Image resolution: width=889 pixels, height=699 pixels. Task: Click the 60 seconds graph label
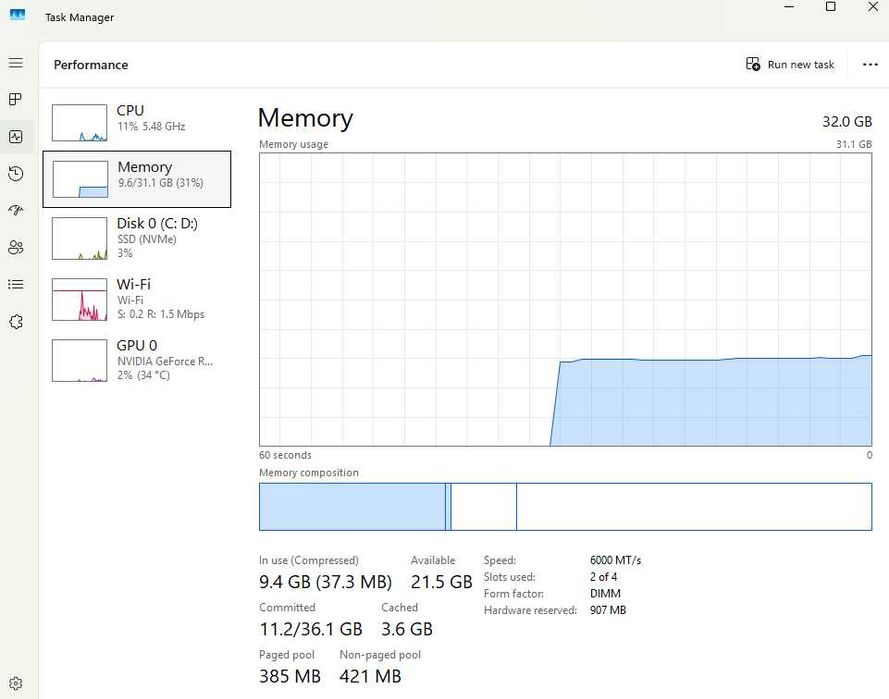[285, 455]
